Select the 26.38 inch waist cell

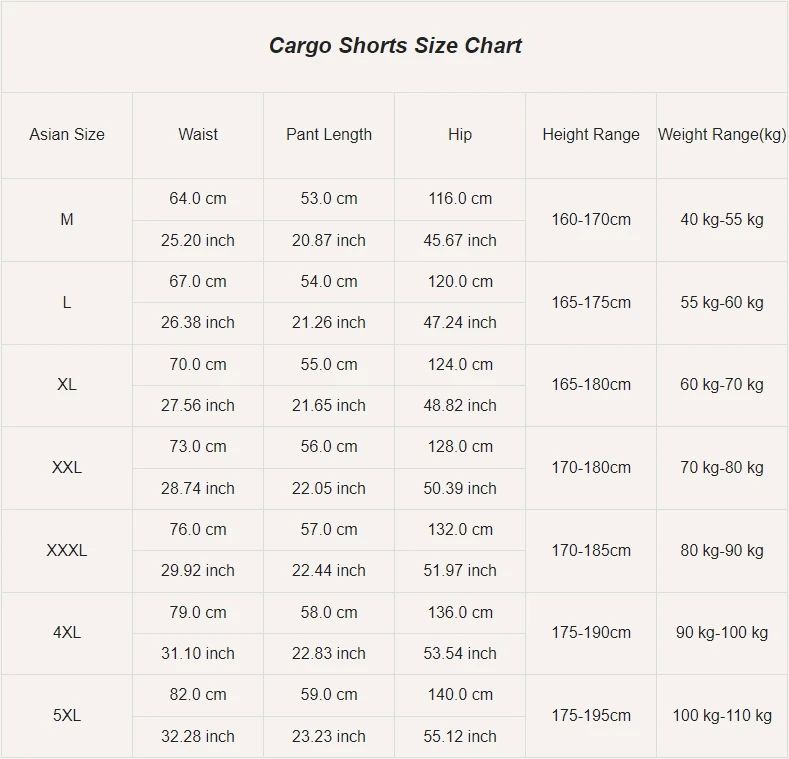point(198,322)
